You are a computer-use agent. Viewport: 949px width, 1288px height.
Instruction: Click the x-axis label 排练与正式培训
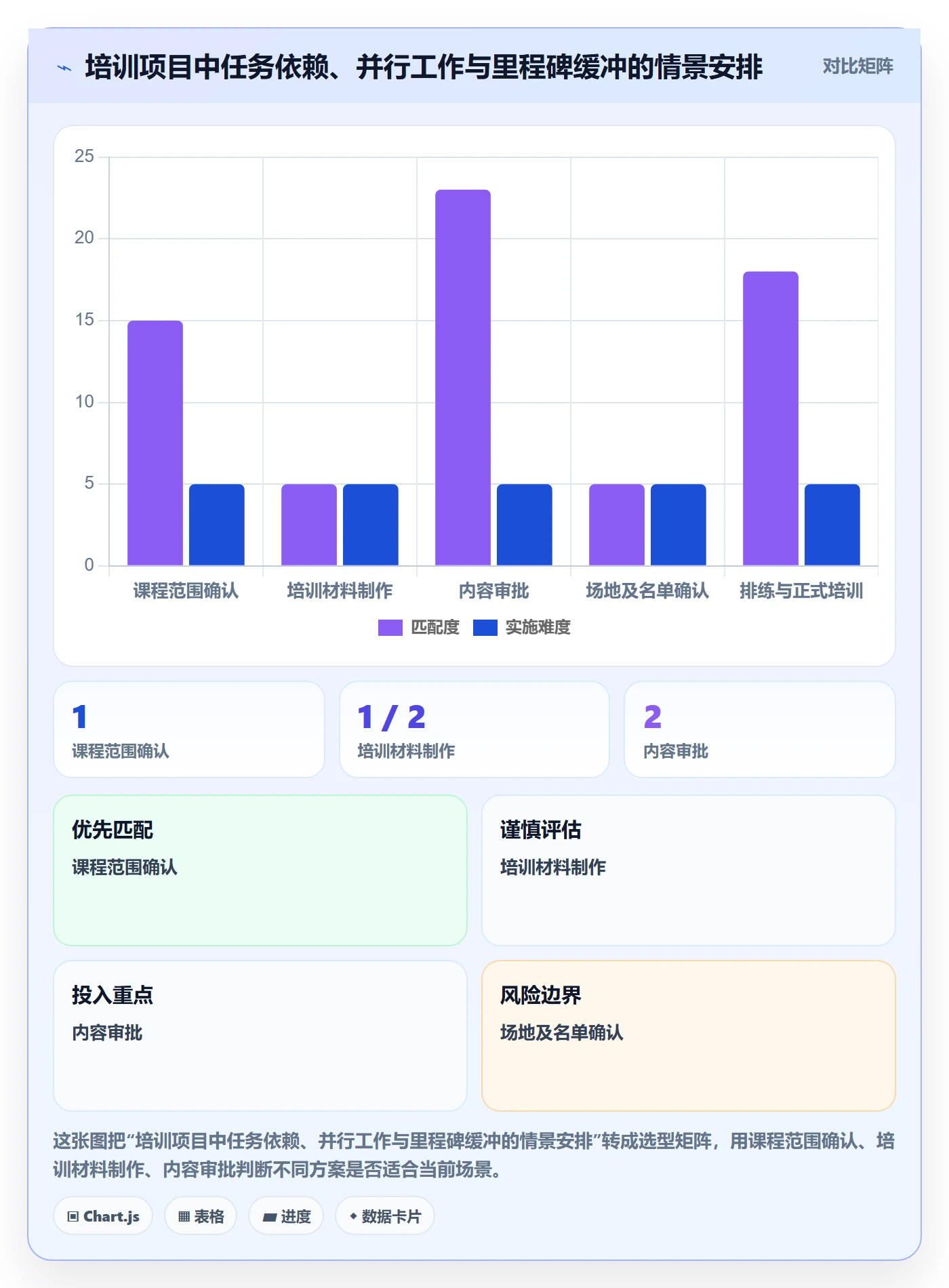[801, 591]
